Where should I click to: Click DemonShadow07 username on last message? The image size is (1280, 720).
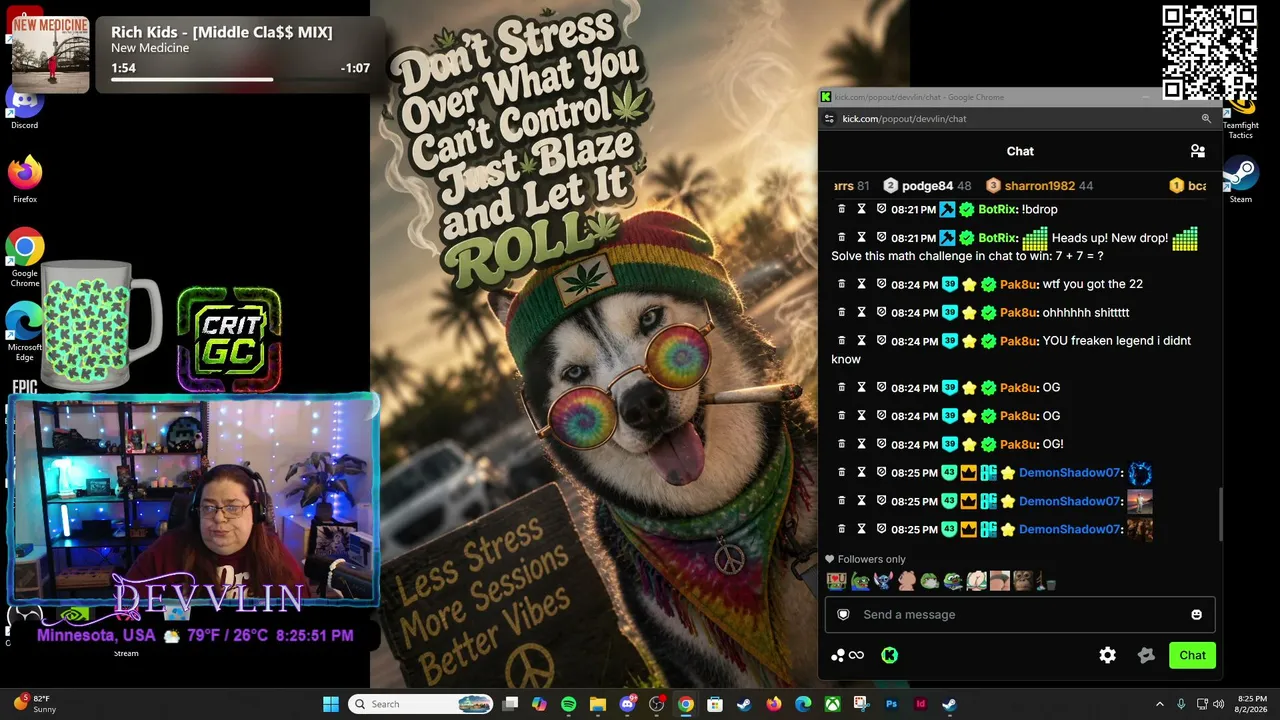coord(1069,529)
